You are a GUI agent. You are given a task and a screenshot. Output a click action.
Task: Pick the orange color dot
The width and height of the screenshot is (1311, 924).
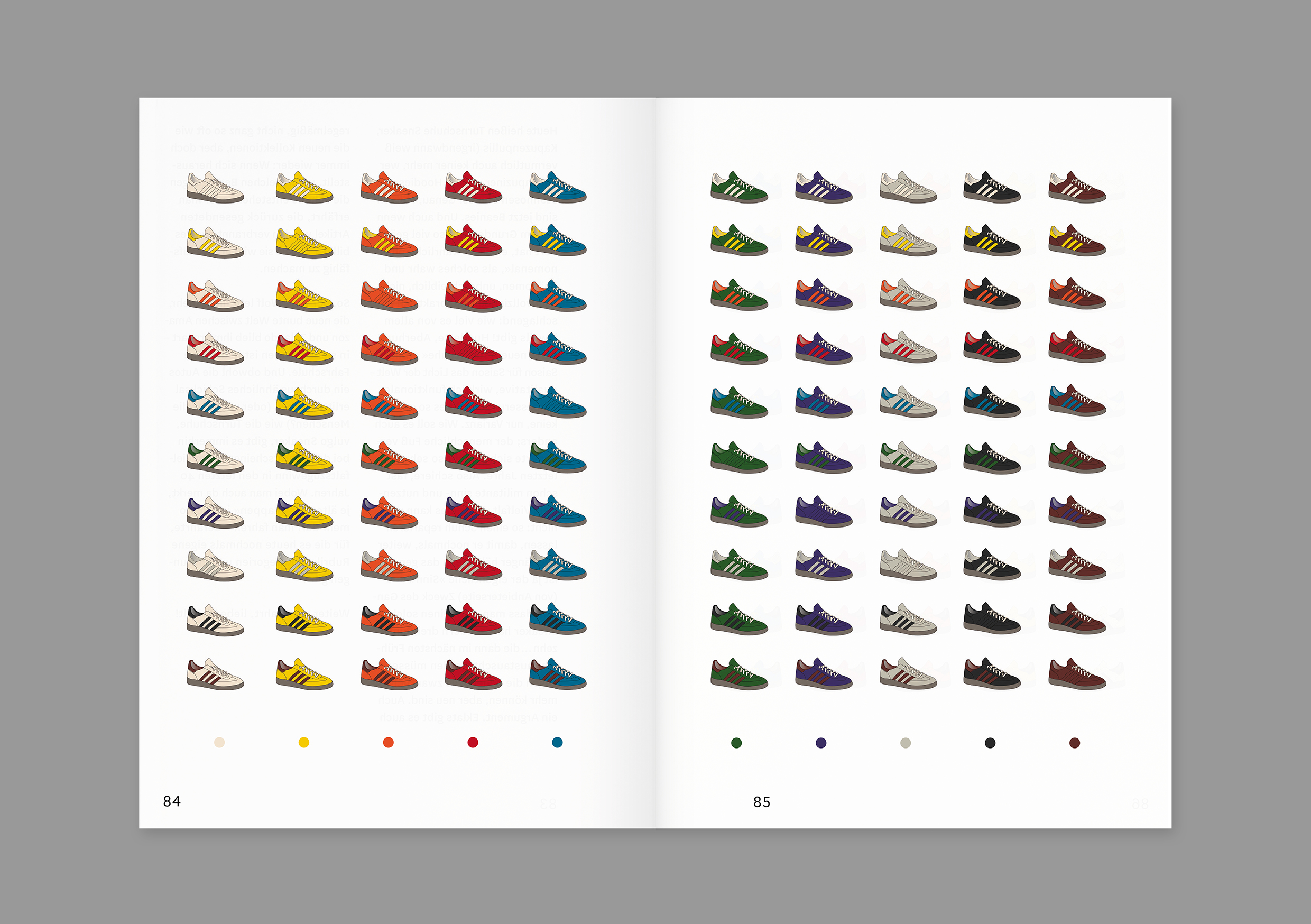point(388,742)
